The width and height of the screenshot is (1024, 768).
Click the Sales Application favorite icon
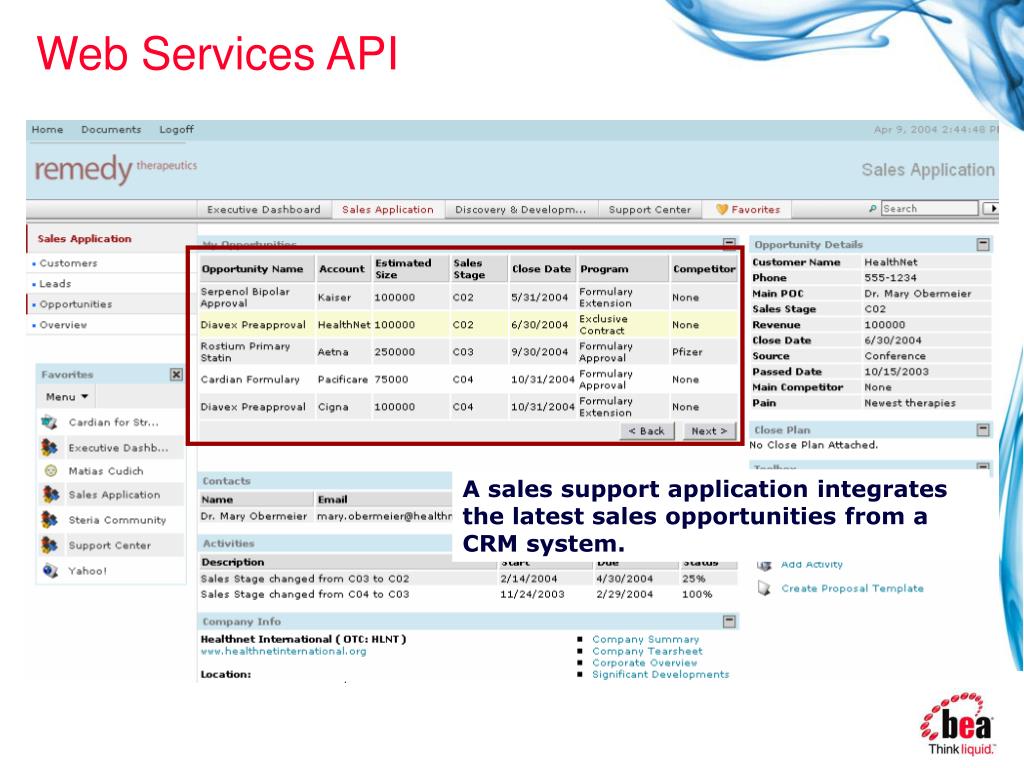pyautogui.click(x=50, y=494)
